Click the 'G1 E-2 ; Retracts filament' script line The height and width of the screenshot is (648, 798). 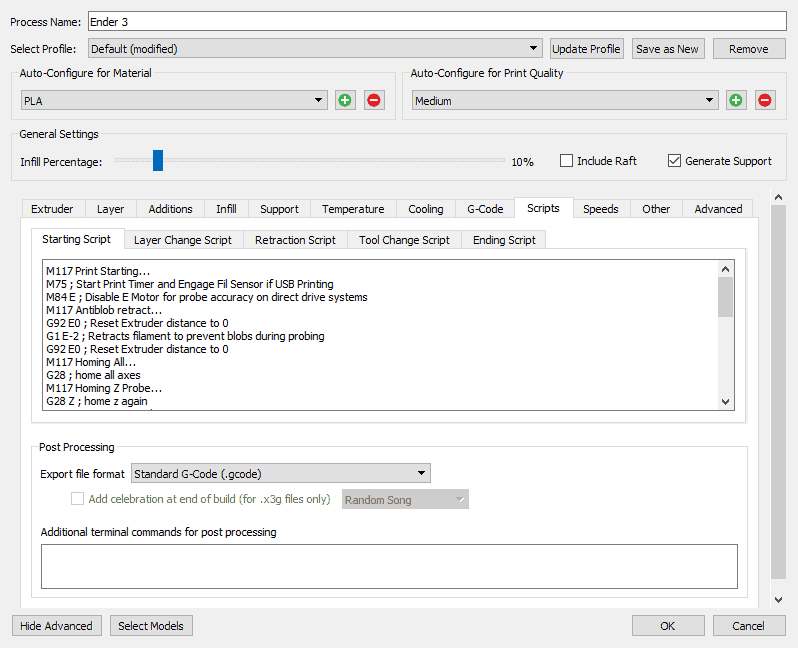tap(185, 336)
